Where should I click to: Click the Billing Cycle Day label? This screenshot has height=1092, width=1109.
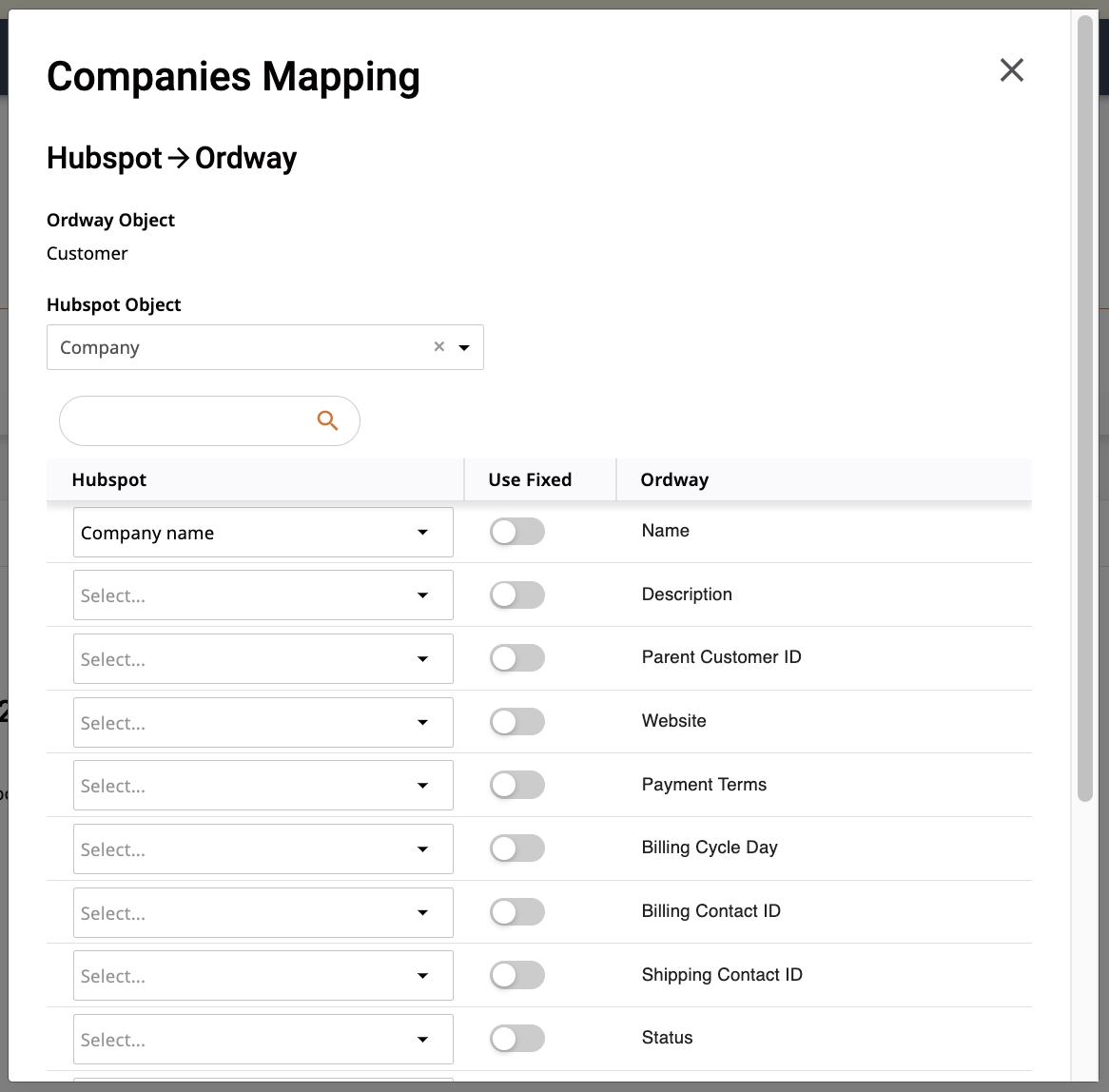710,848
